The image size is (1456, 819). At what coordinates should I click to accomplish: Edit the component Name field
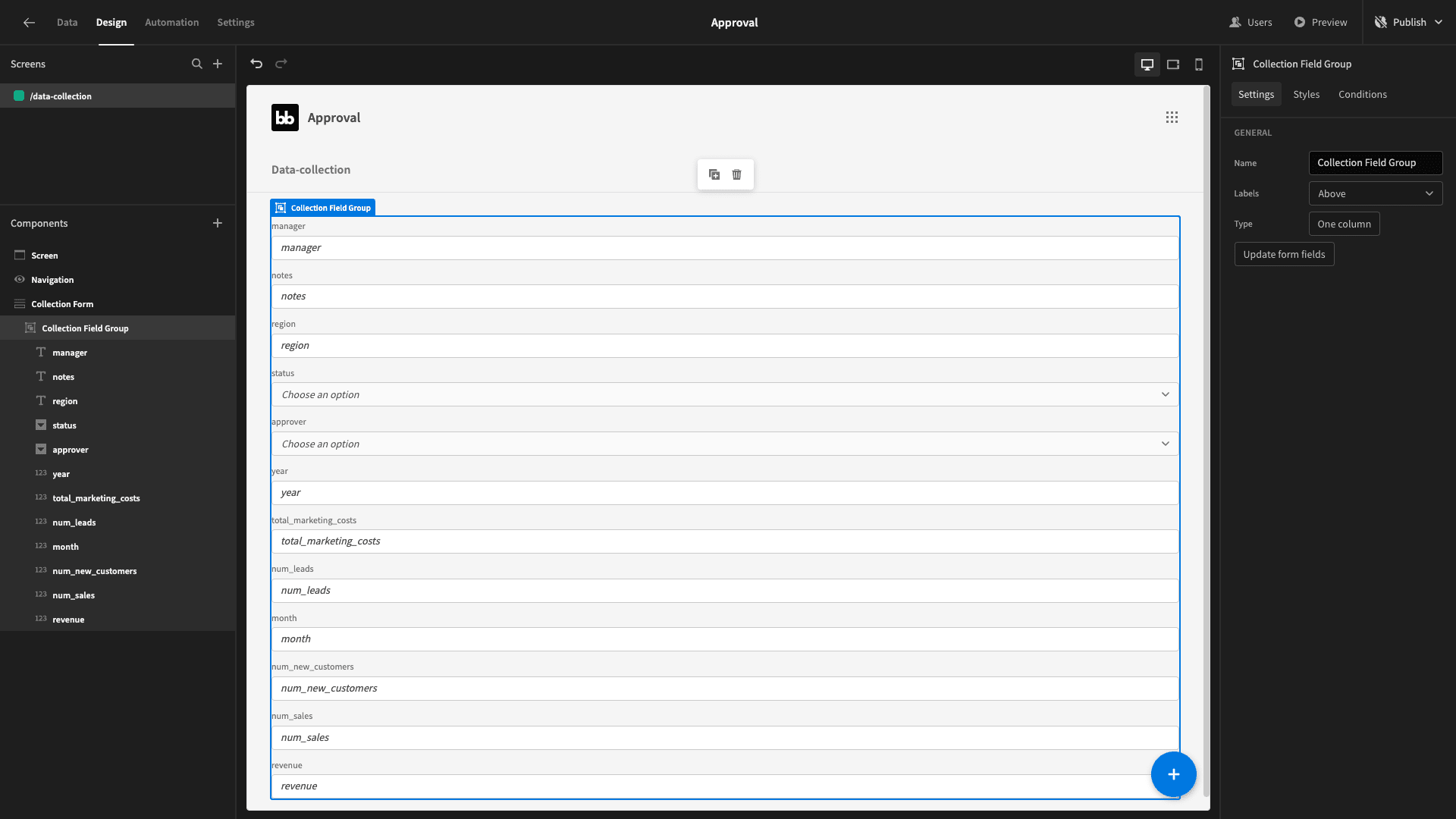pos(1375,163)
